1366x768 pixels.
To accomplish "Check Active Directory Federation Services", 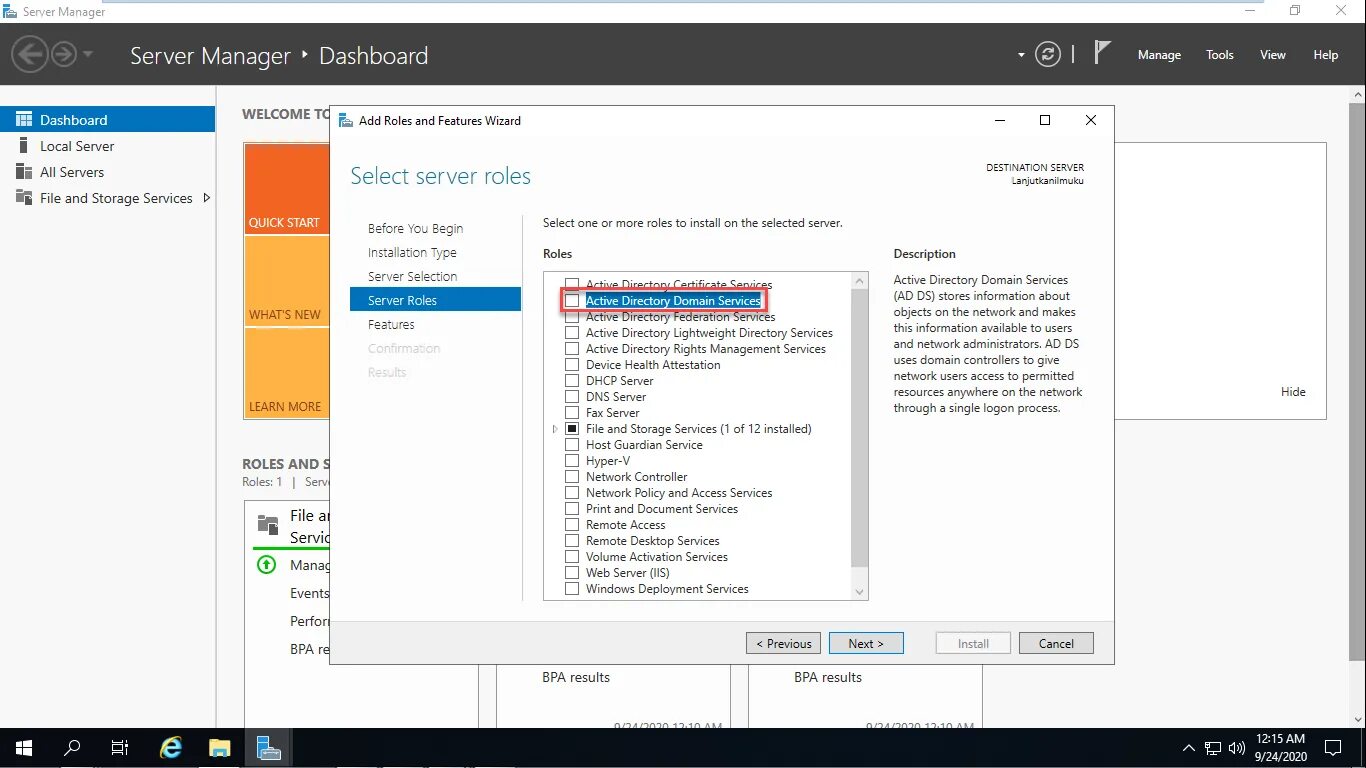I will (x=572, y=317).
